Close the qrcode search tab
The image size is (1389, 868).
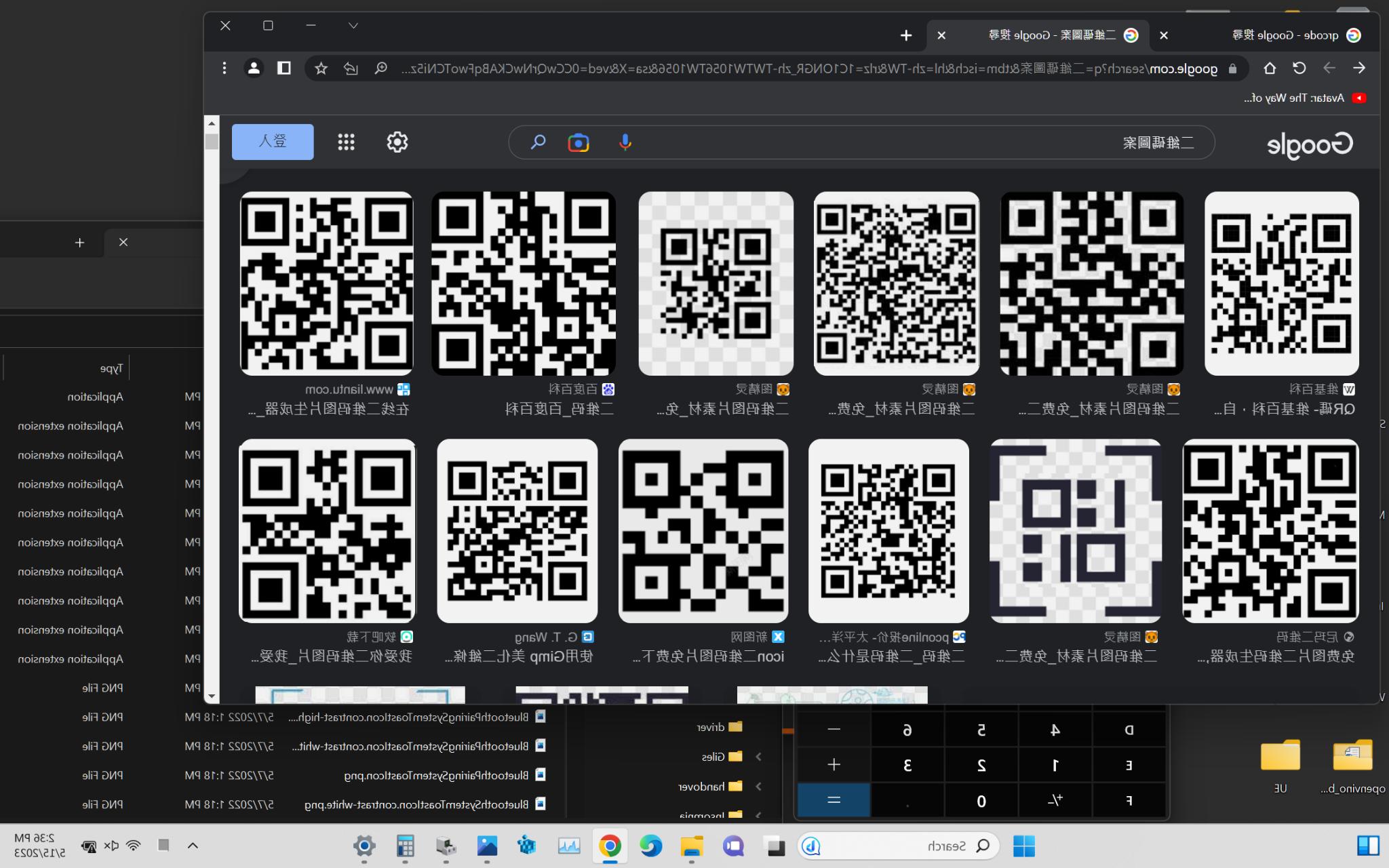(1164, 35)
